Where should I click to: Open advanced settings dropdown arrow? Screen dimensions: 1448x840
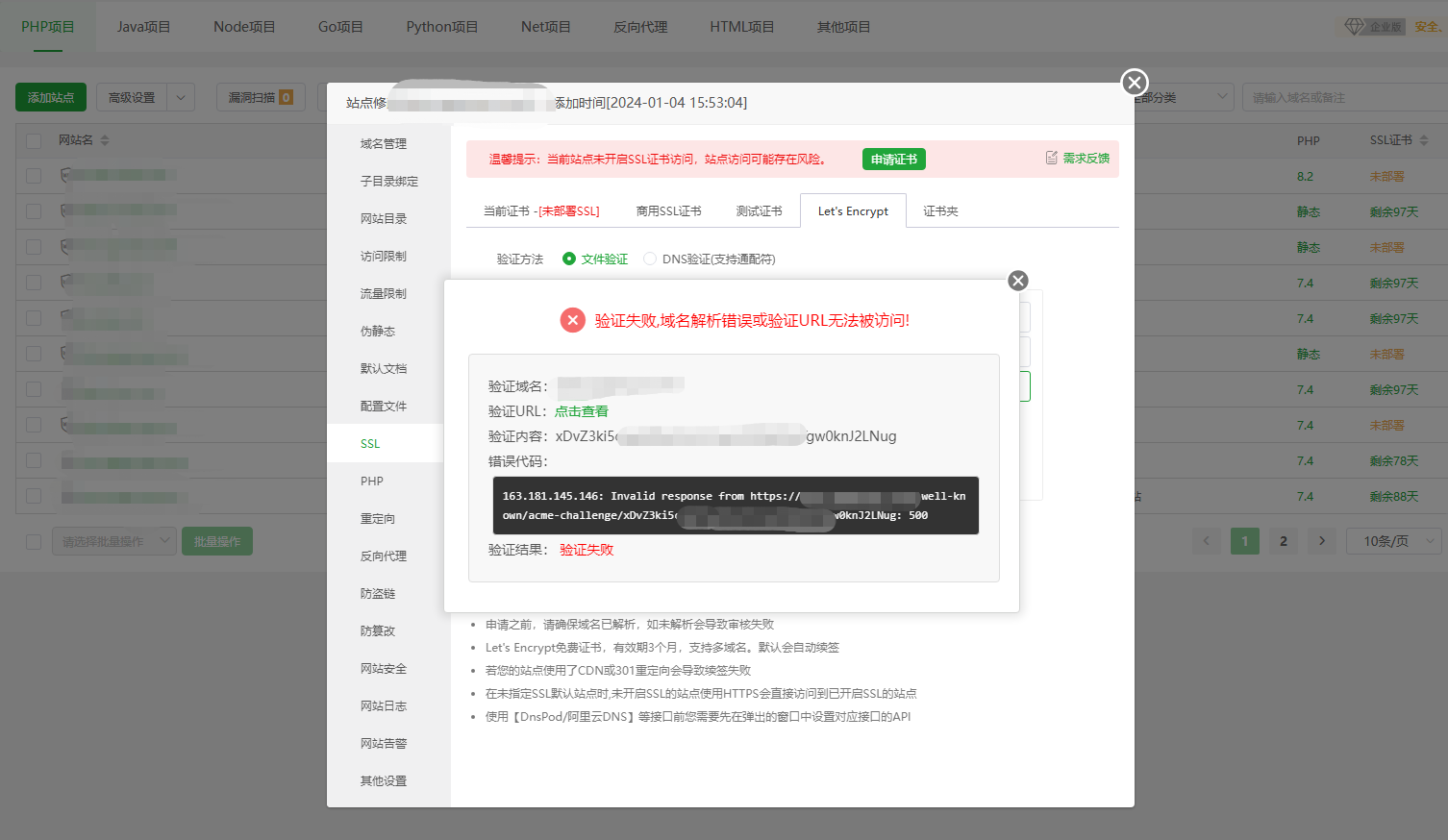[x=181, y=97]
